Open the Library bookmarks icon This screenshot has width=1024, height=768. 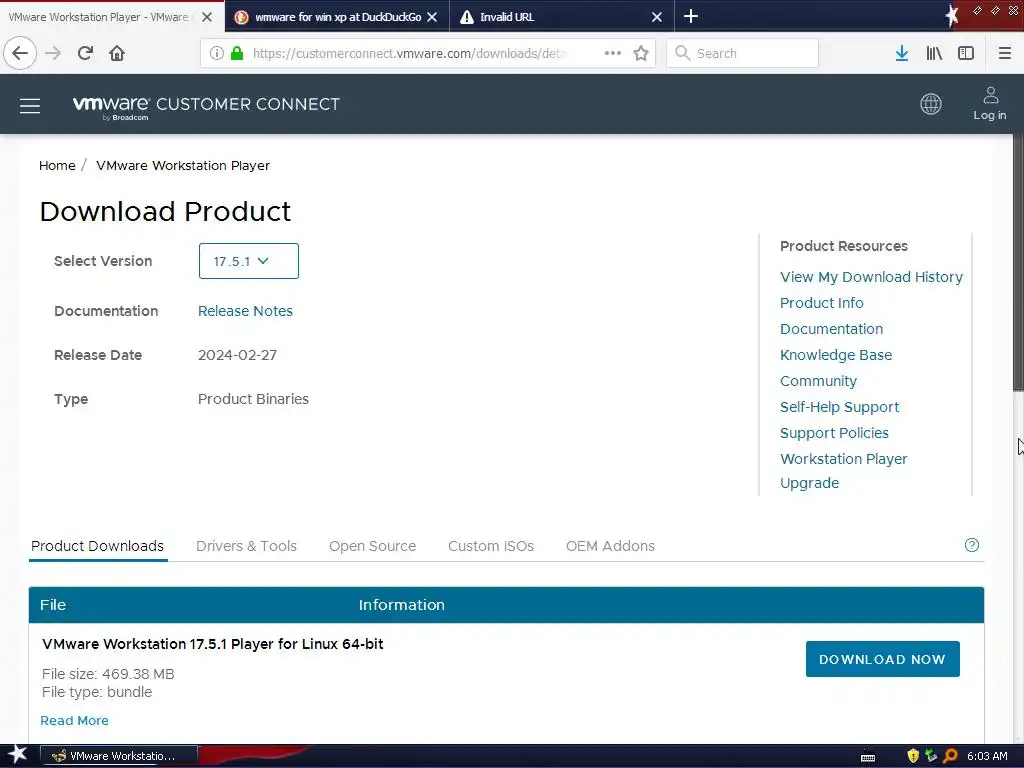934,53
